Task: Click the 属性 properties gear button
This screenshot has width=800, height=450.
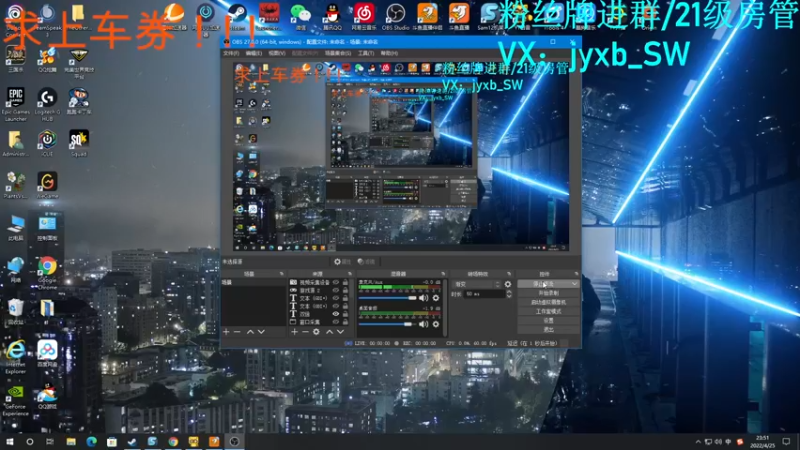Action: (x=342, y=262)
